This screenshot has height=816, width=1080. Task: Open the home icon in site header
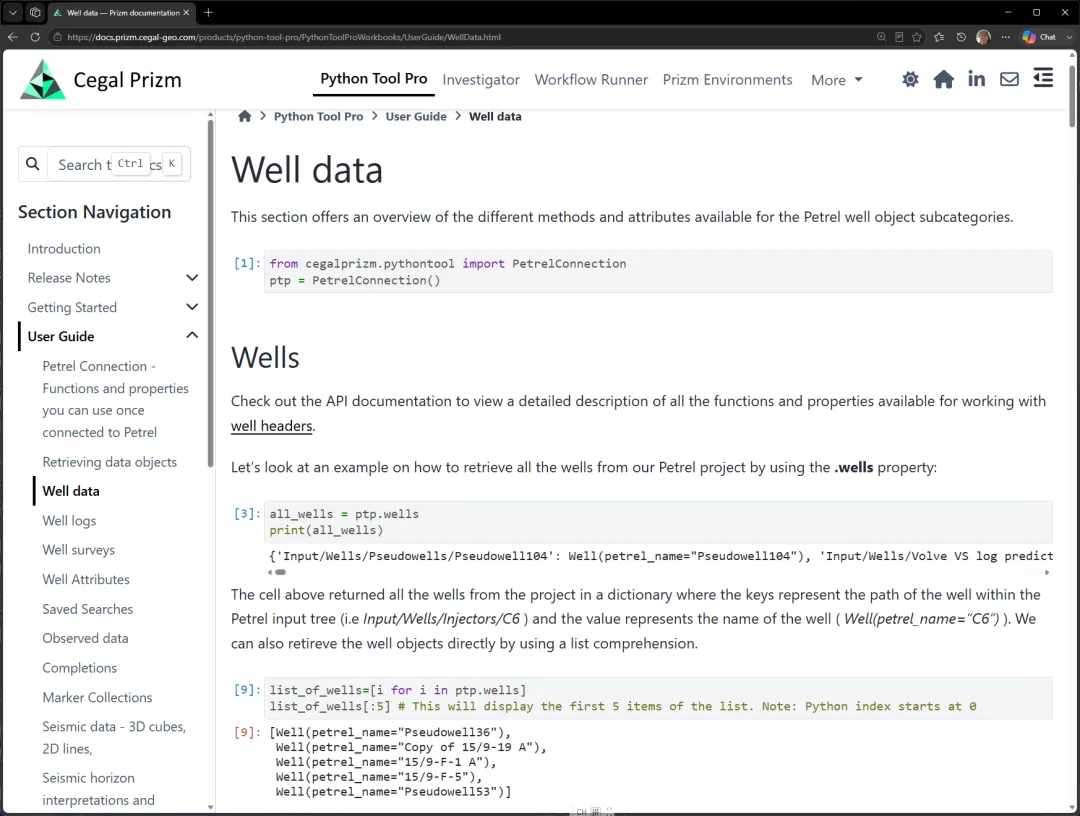943,79
